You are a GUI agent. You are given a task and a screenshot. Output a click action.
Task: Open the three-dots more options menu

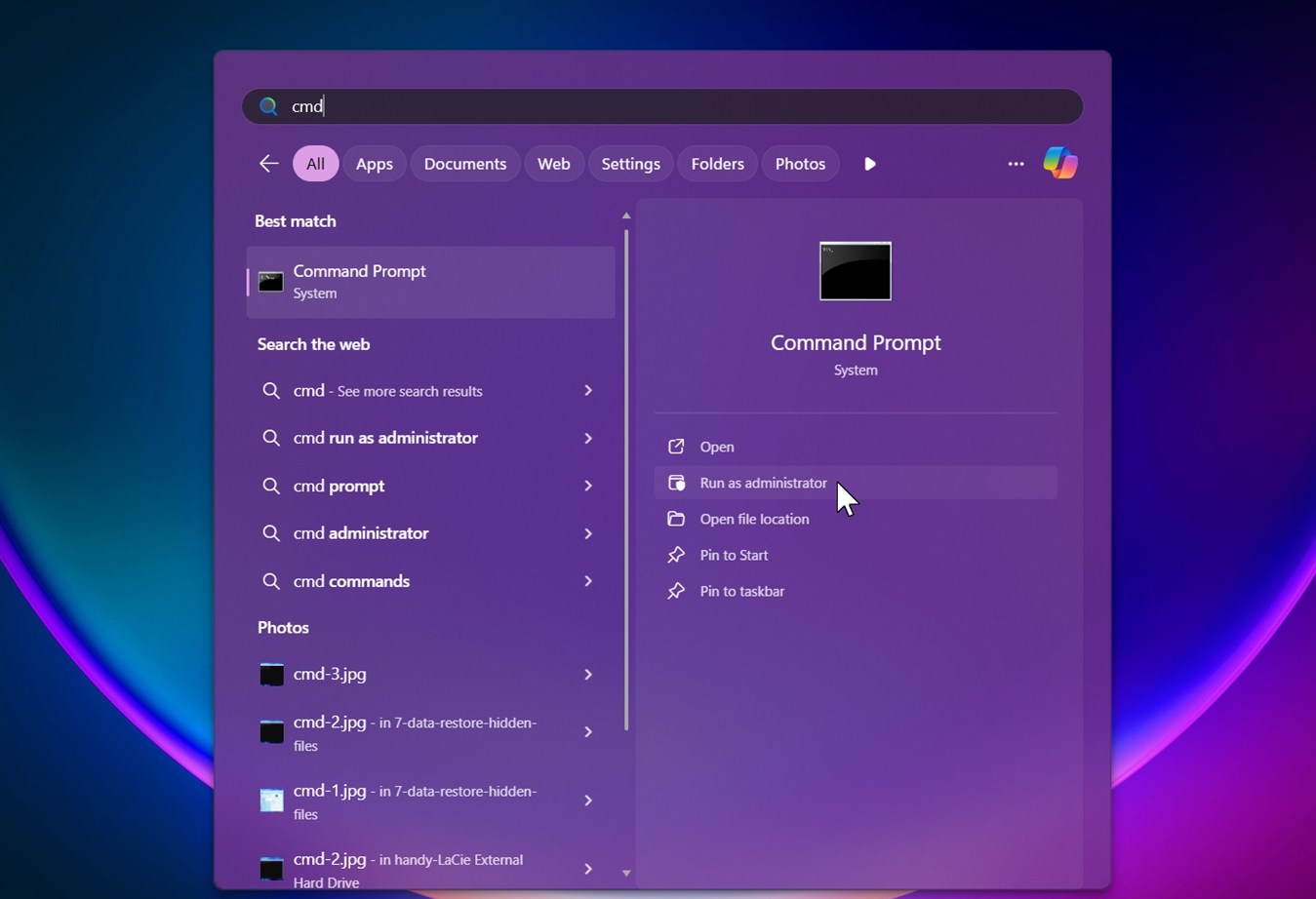pyautogui.click(x=1016, y=164)
